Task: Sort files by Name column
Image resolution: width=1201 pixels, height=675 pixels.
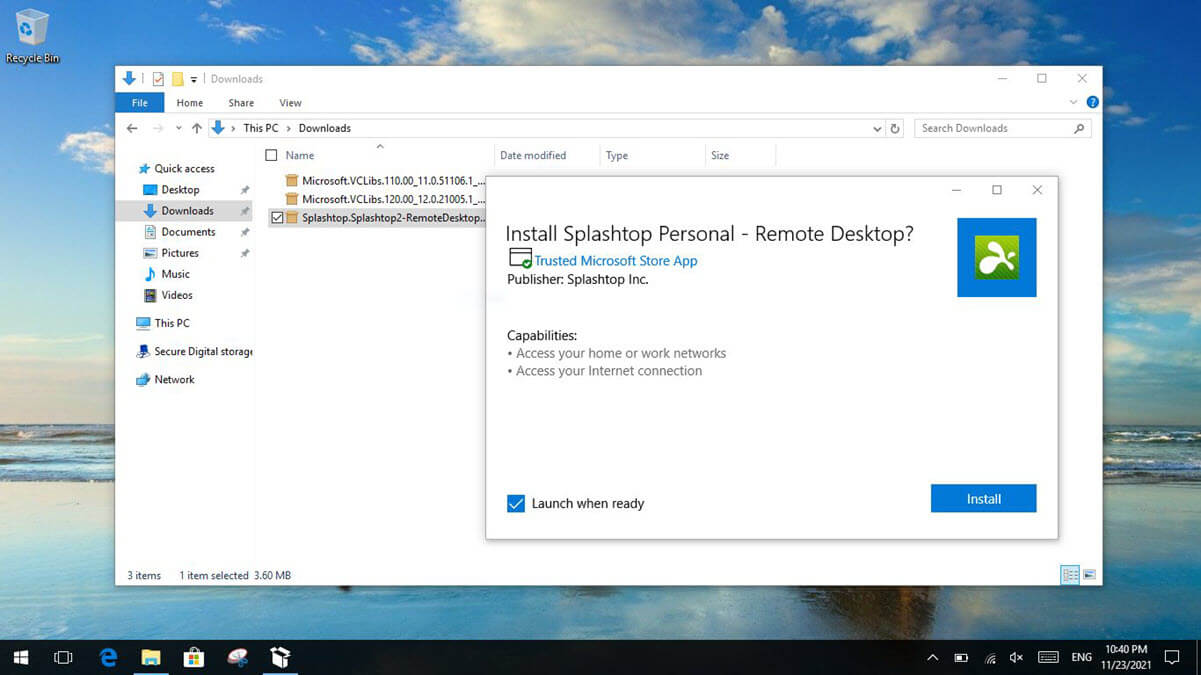Action: 300,155
